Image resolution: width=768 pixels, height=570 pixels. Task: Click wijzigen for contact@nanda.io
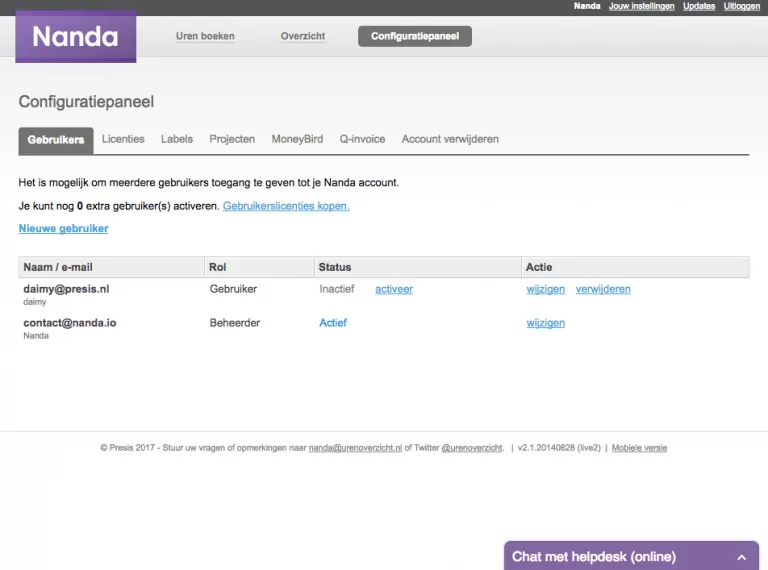pos(546,323)
